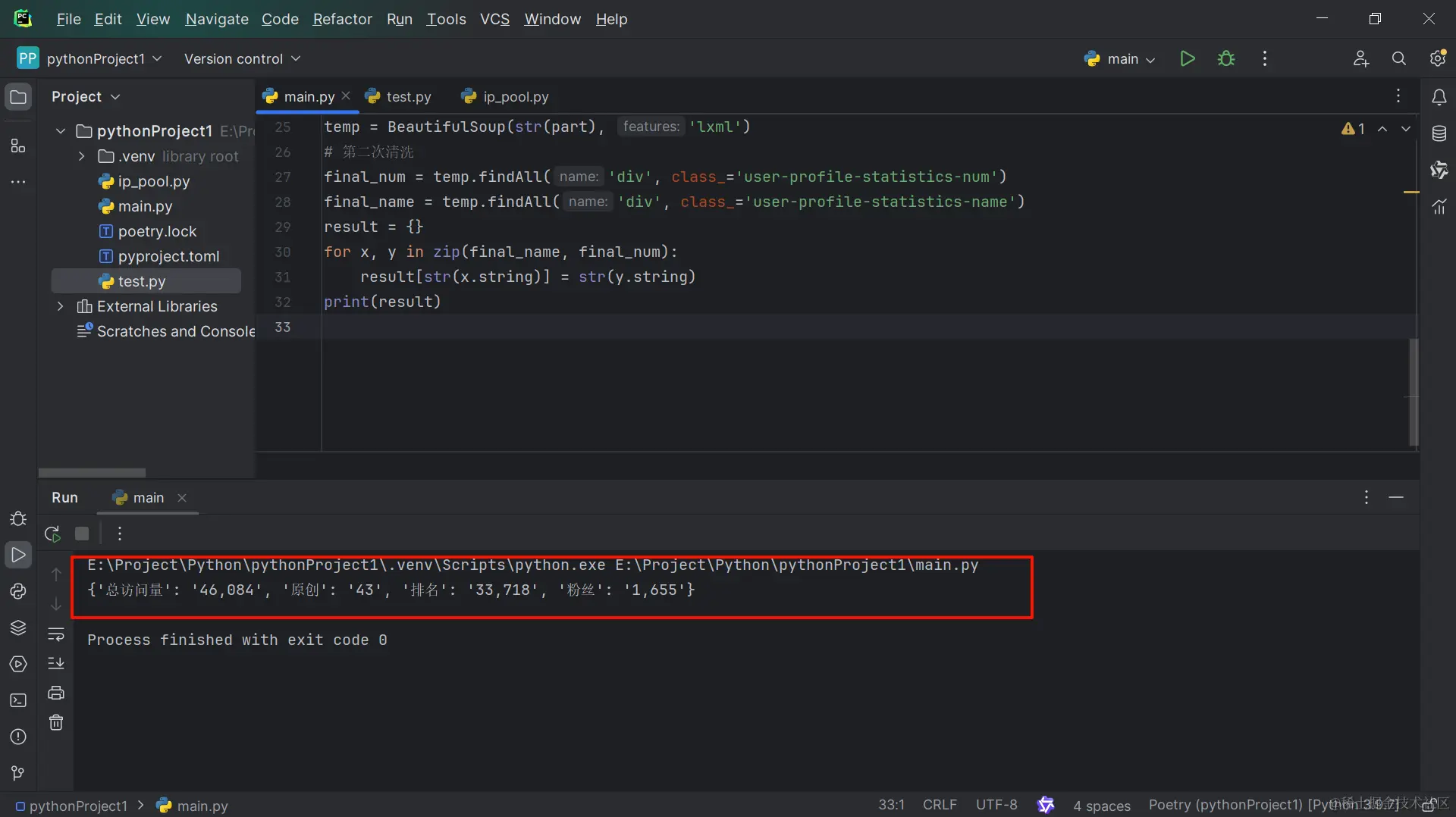The image size is (1456, 817).
Task: Open IDE settings gear icon
Action: pyautogui.click(x=1438, y=59)
